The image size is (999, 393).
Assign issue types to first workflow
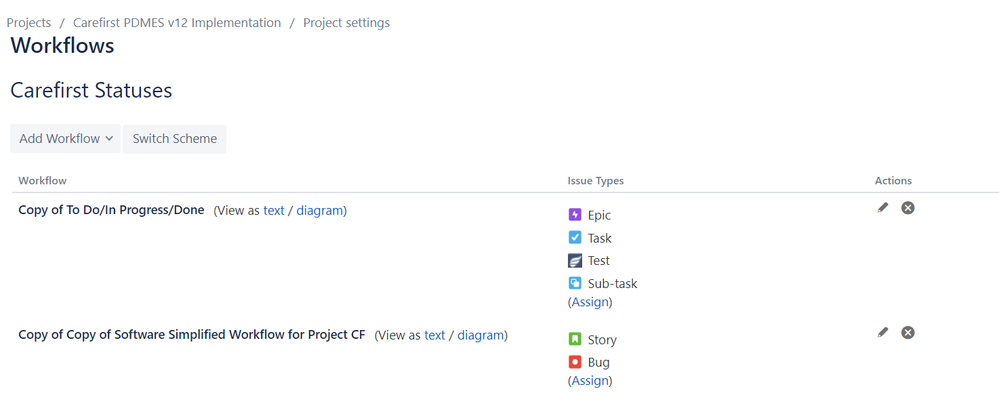point(590,302)
